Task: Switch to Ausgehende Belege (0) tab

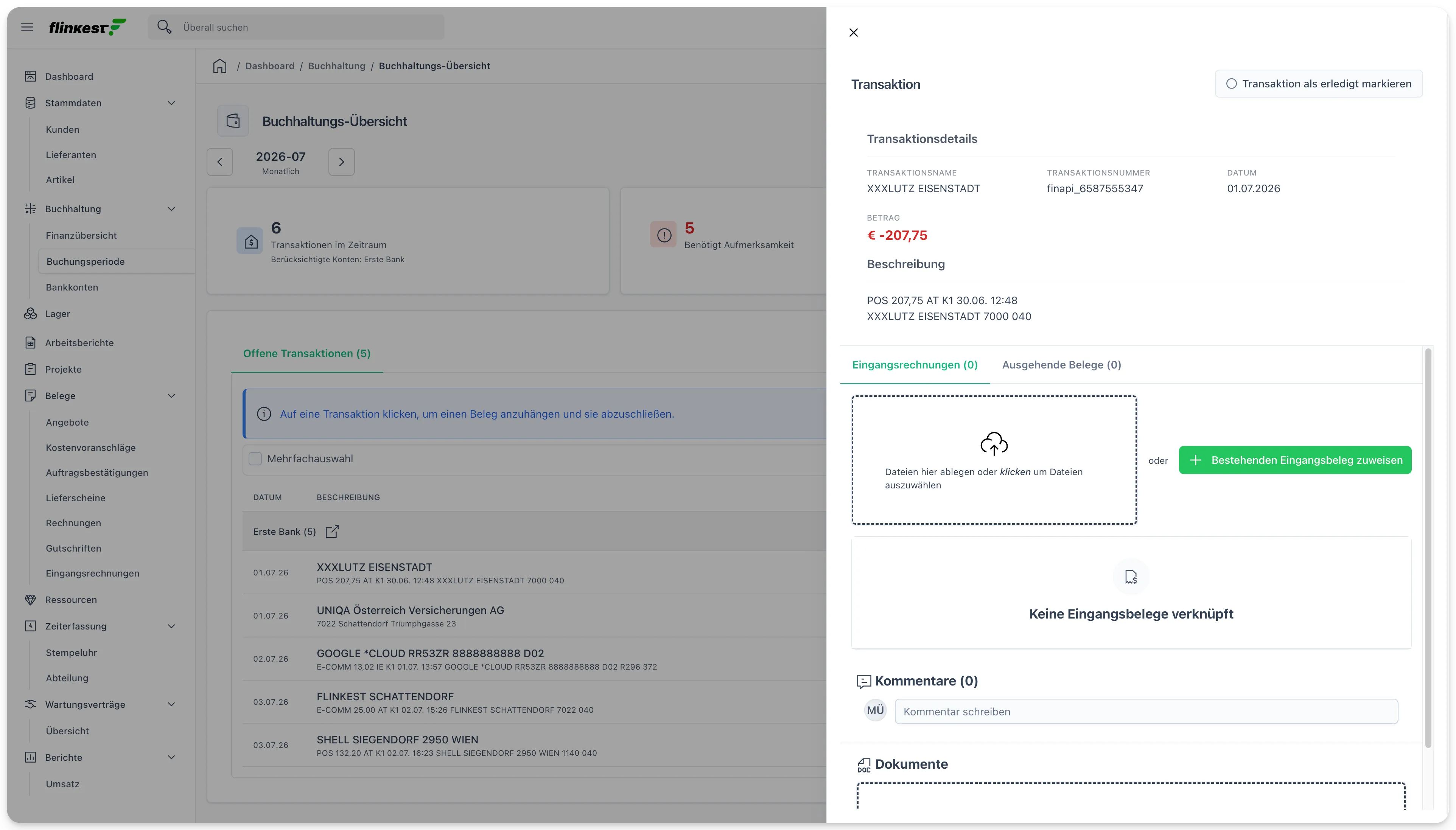Action: (x=1061, y=365)
